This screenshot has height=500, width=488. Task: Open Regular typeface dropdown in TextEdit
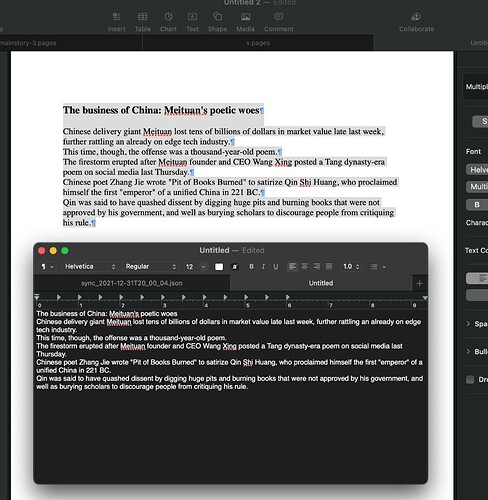[150, 267]
